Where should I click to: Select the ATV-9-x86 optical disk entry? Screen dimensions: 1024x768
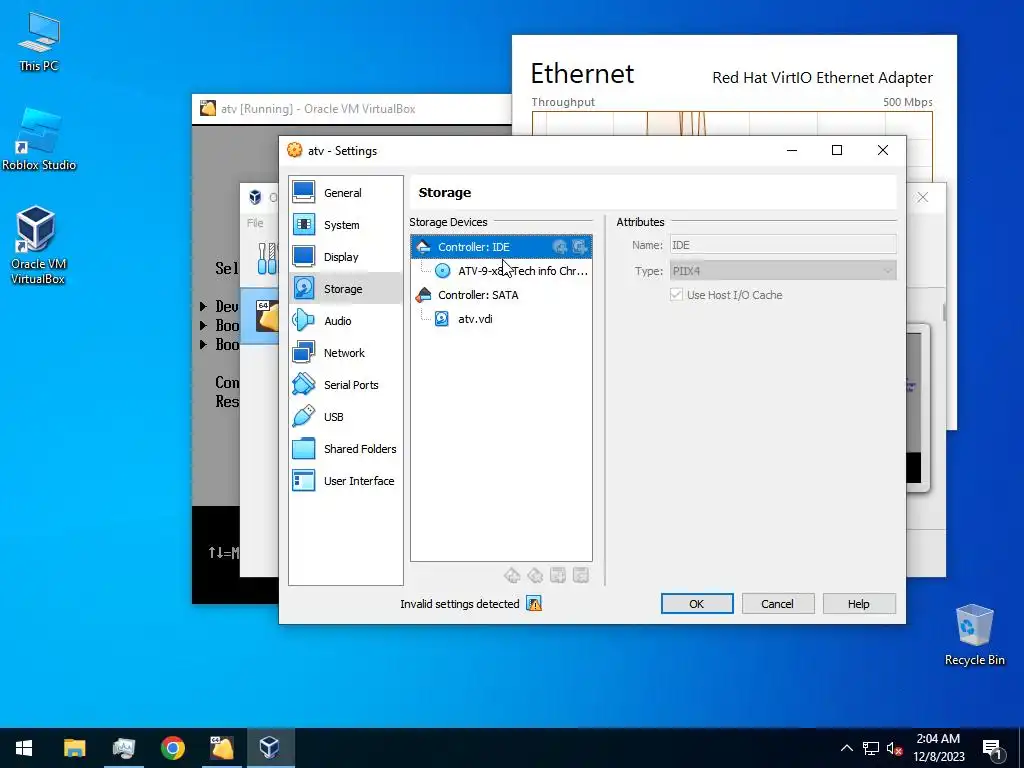point(501,271)
